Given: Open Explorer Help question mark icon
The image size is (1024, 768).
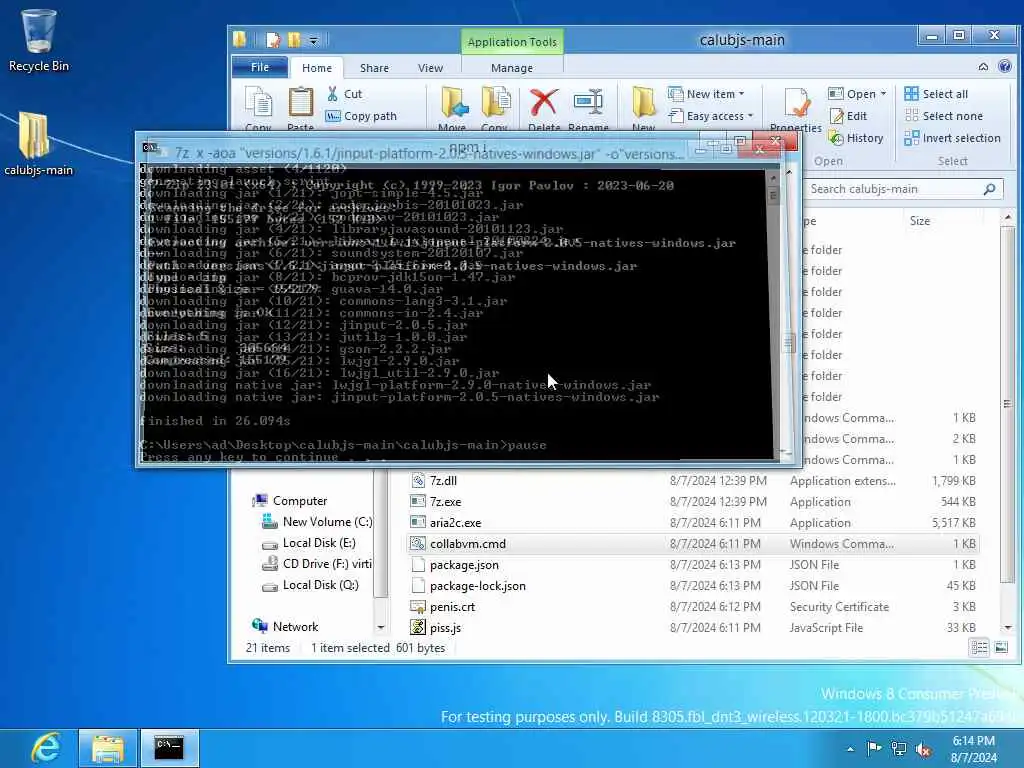Looking at the screenshot, I should click(x=1005, y=67).
